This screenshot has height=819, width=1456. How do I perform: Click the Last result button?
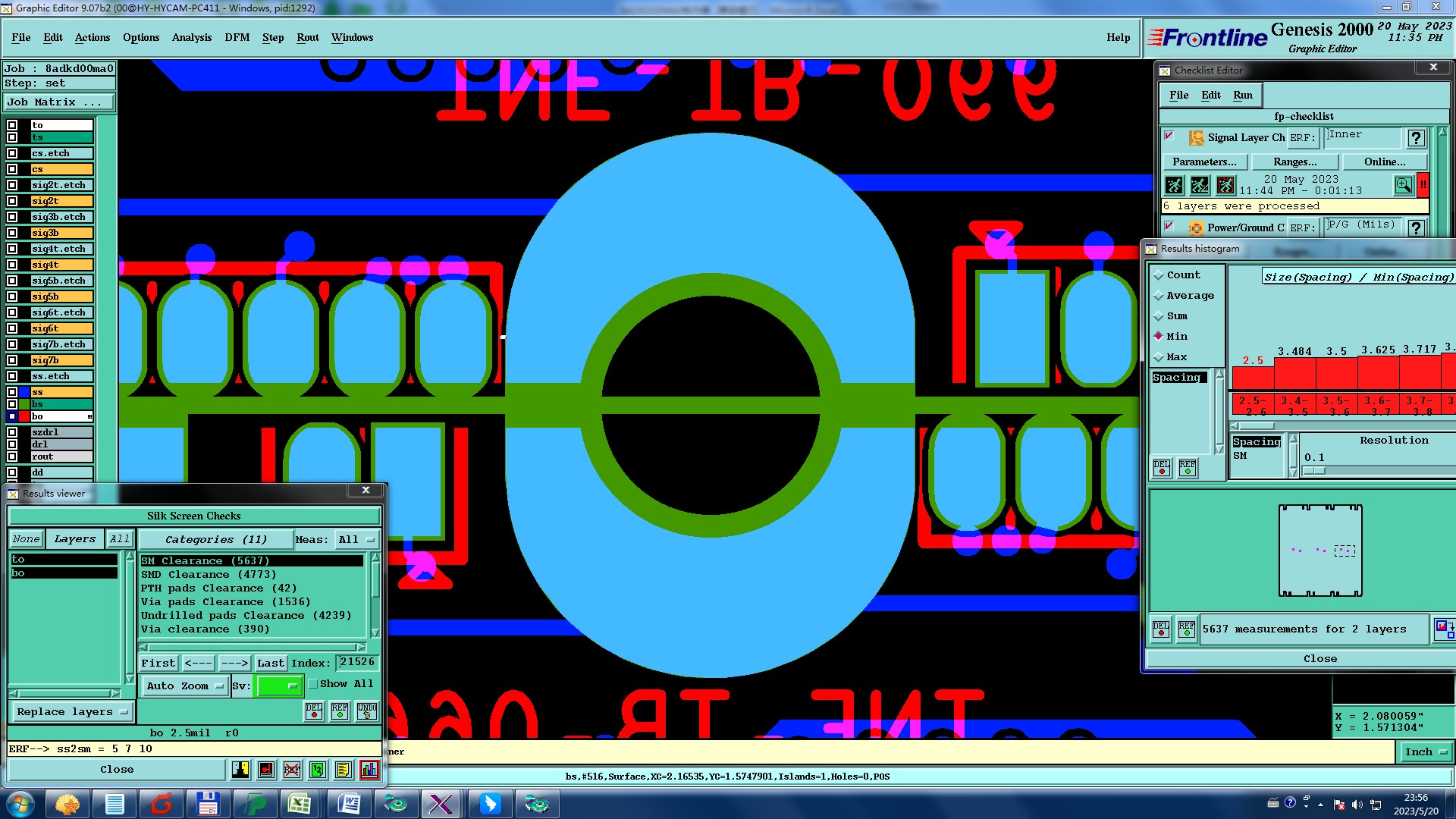point(270,664)
